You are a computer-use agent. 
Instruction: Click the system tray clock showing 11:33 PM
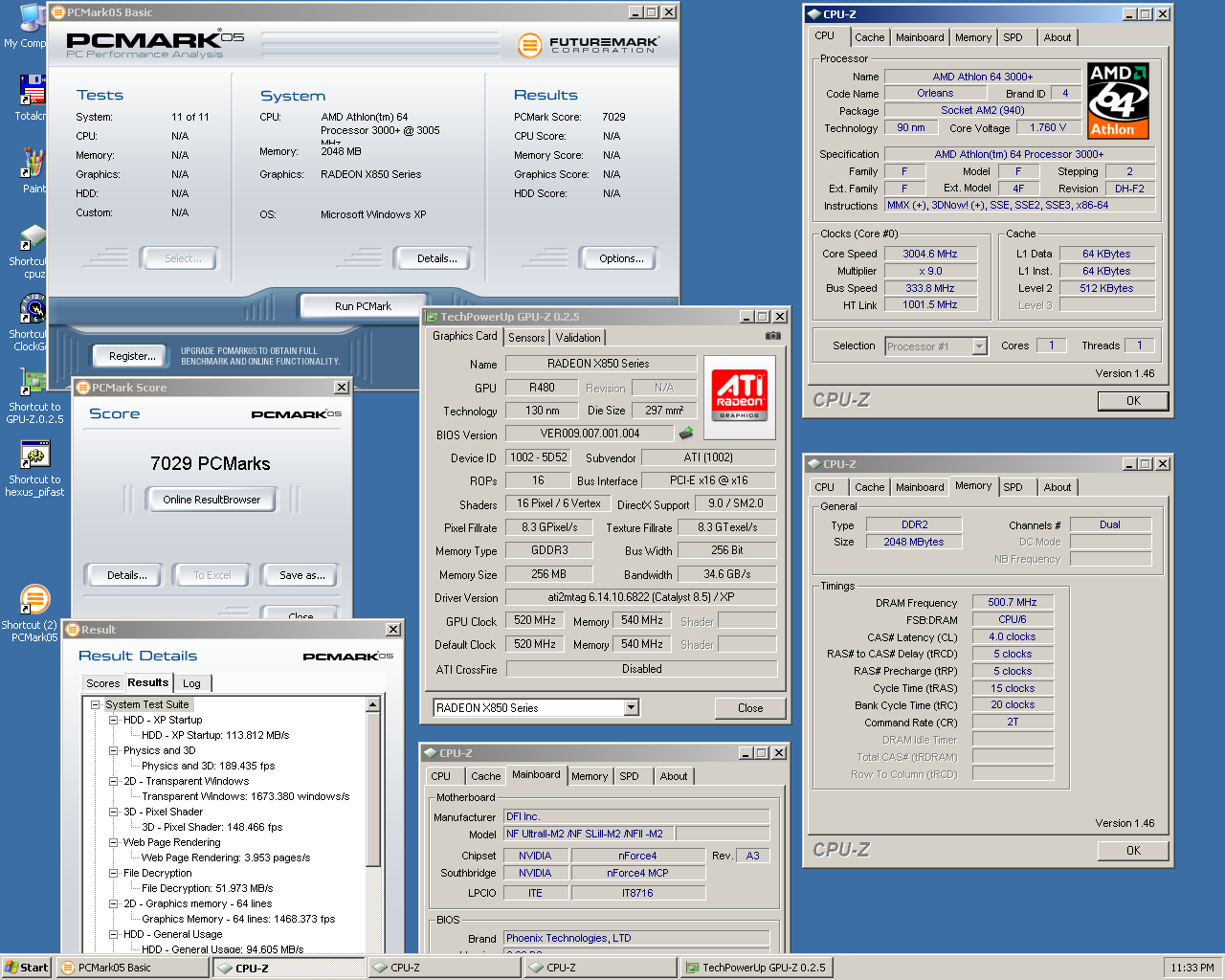pos(1192,968)
